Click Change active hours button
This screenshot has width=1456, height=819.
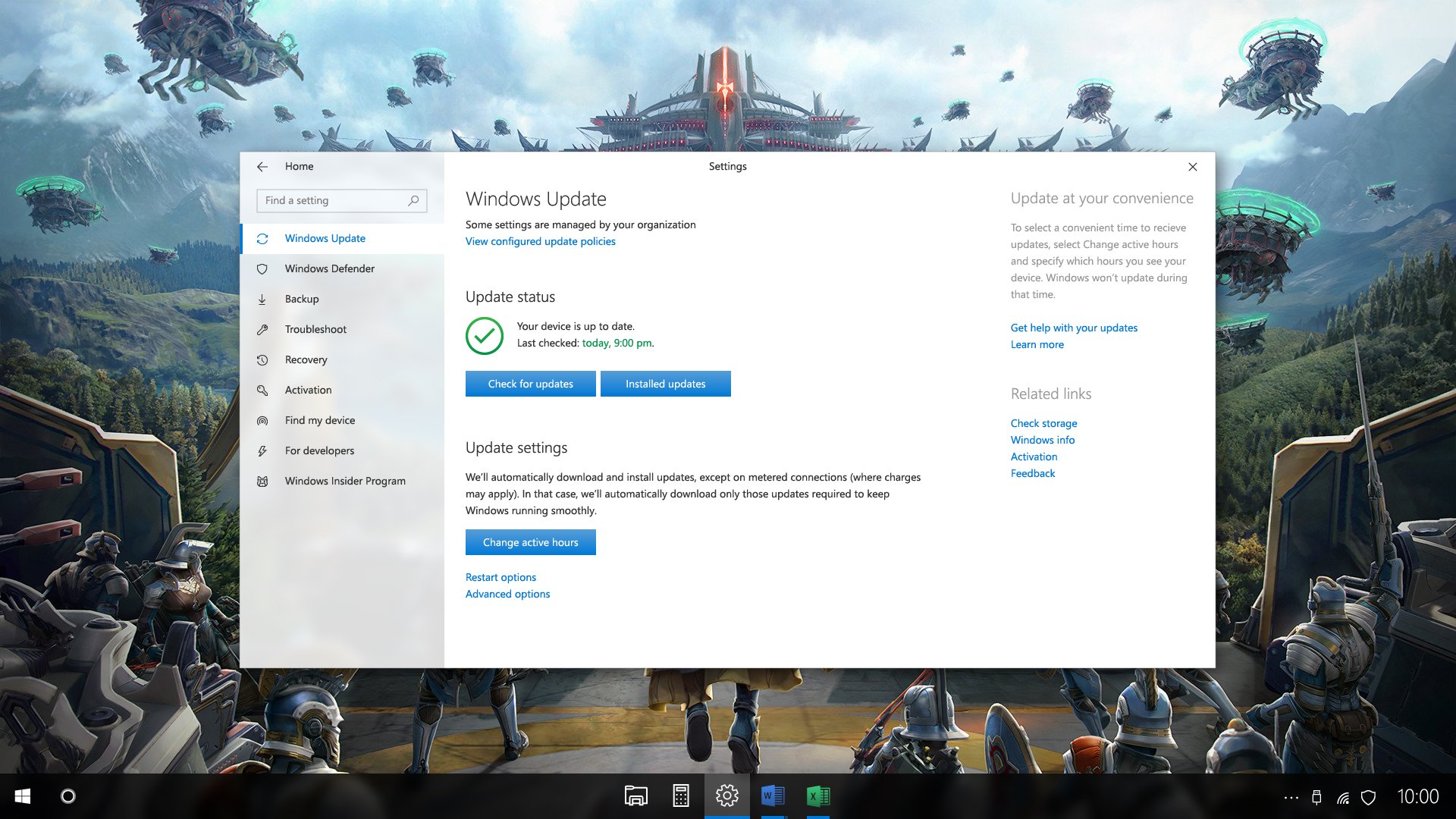530,543
